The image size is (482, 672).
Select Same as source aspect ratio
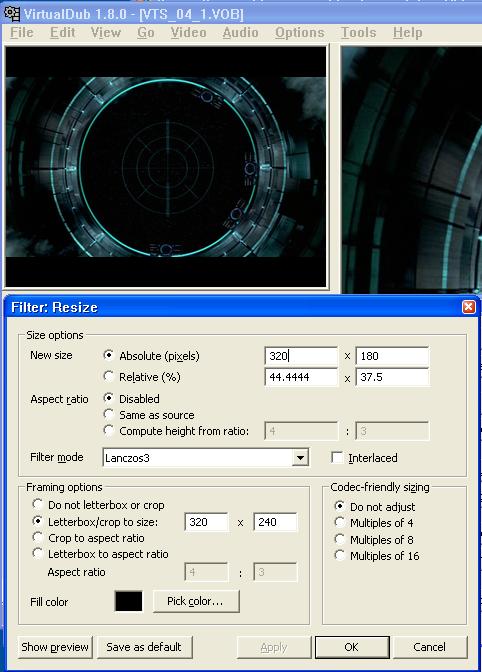pyautogui.click(x=108, y=414)
